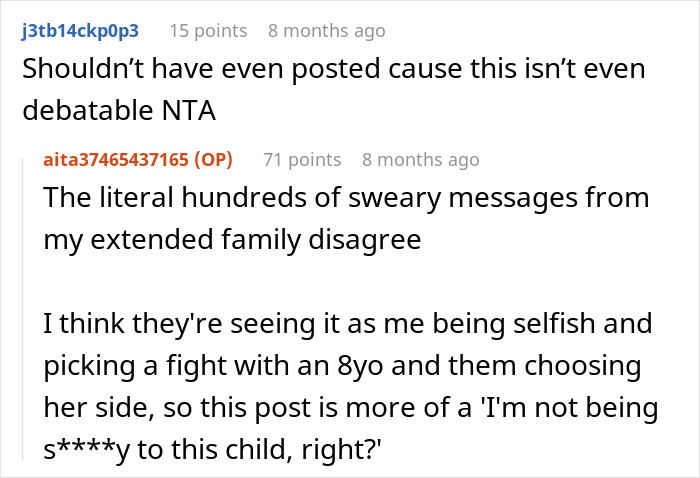The width and height of the screenshot is (700, 478).
Task: Select the censored word "s****y"
Action: [87, 449]
